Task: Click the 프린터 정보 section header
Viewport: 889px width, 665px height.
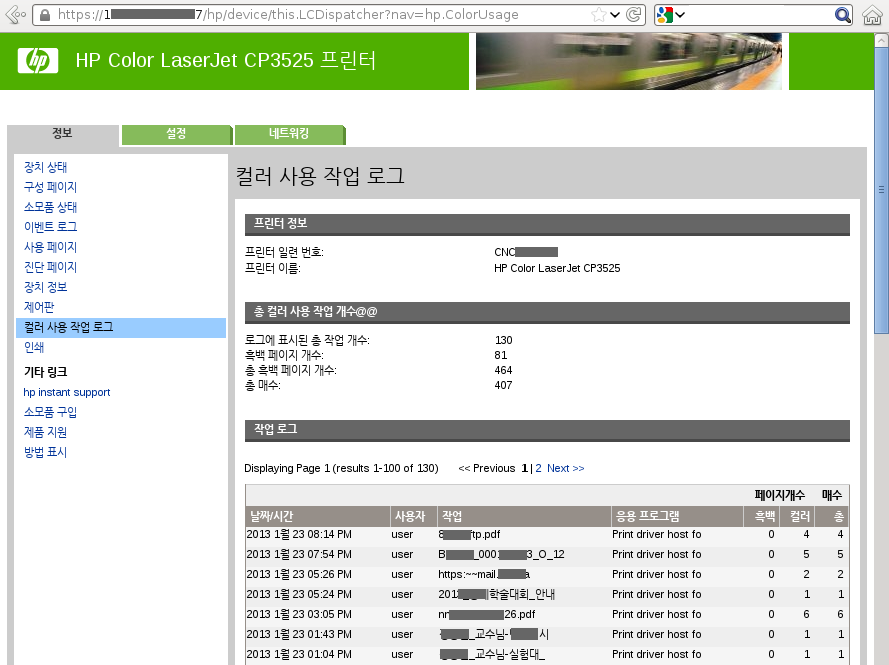Action: coord(547,225)
